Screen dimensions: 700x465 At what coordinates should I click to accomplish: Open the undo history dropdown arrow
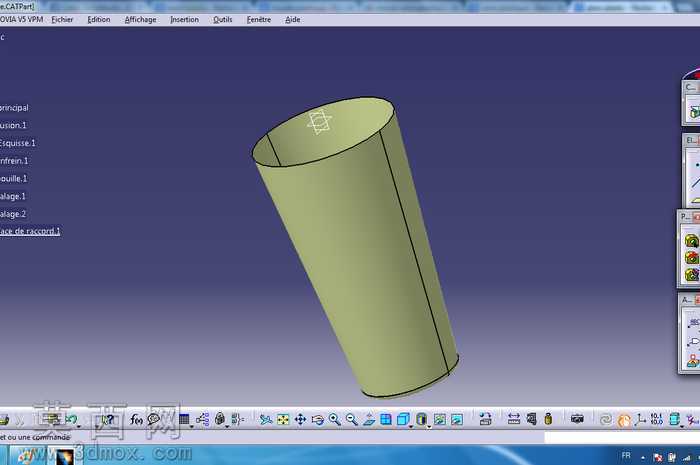pyautogui.click(x=79, y=427)
